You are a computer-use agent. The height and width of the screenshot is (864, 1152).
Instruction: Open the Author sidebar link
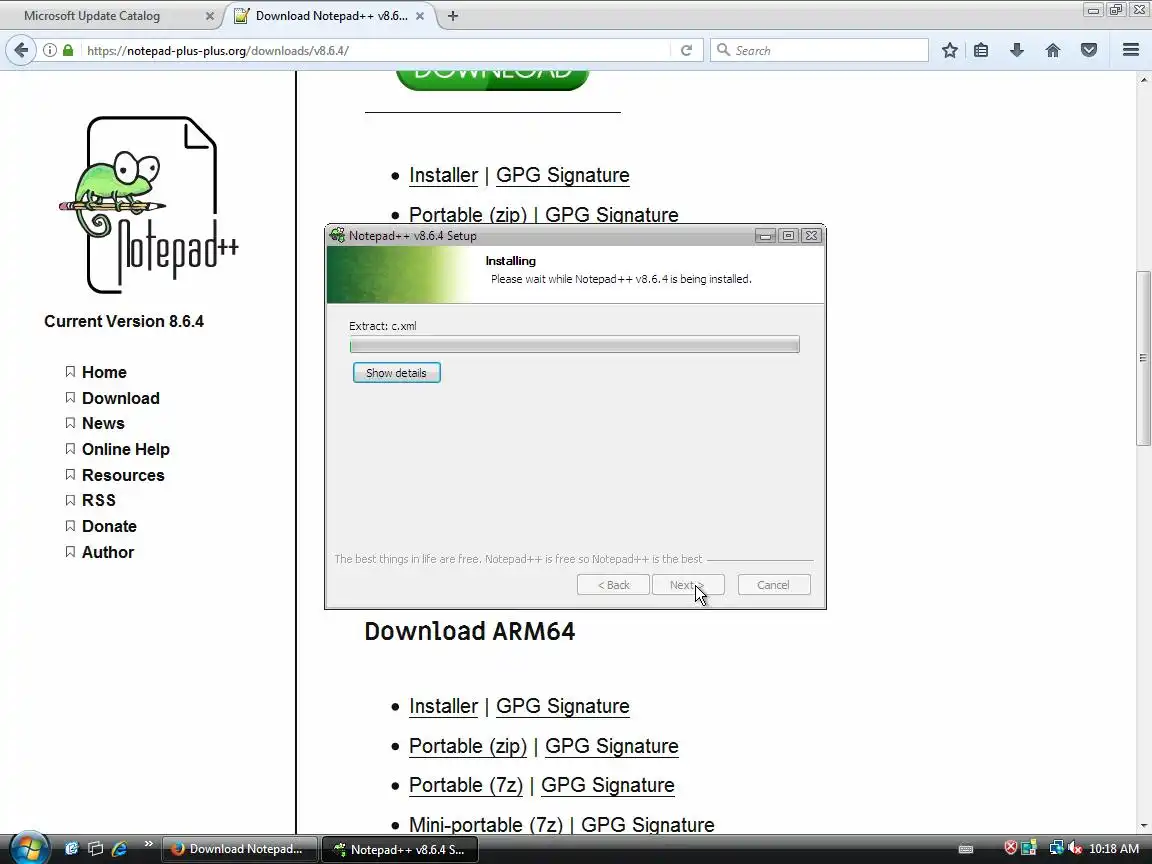click(x=107, y=552)
